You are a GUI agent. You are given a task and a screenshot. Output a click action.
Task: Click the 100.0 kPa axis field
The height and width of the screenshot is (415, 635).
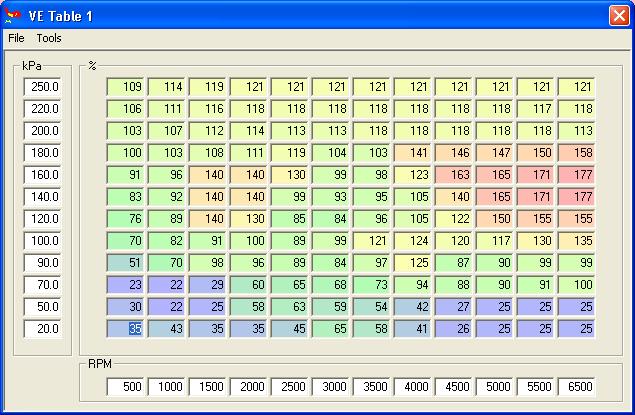[x=43, y=241]
